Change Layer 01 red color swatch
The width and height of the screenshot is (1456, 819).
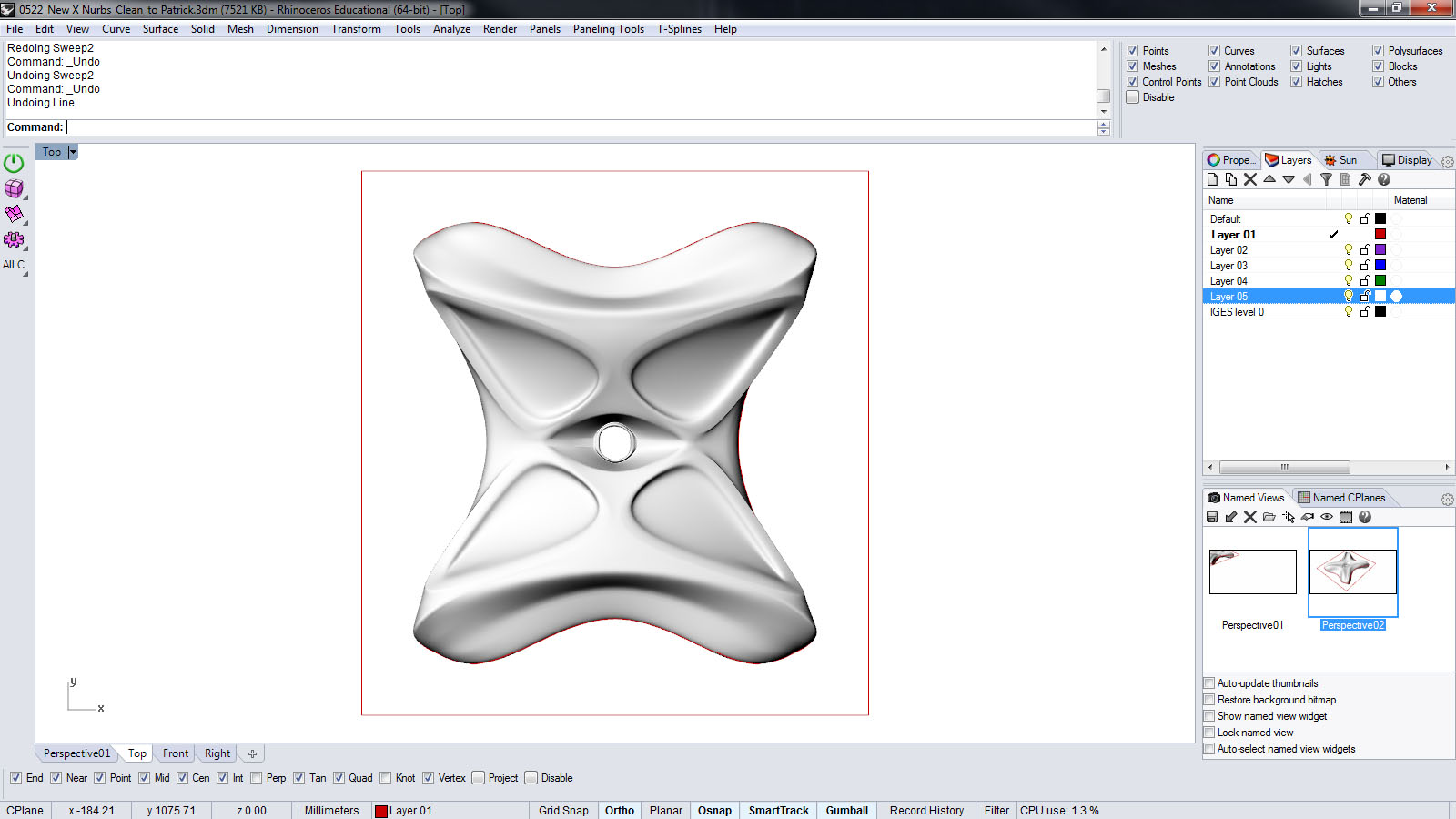point(1380,234)
